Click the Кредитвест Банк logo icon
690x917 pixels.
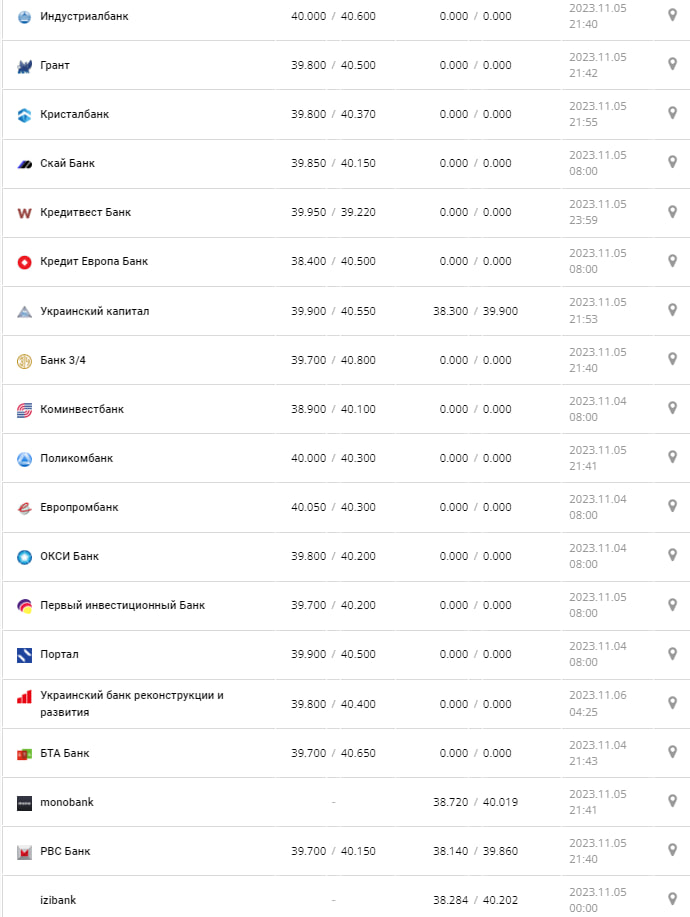(25, 213)
